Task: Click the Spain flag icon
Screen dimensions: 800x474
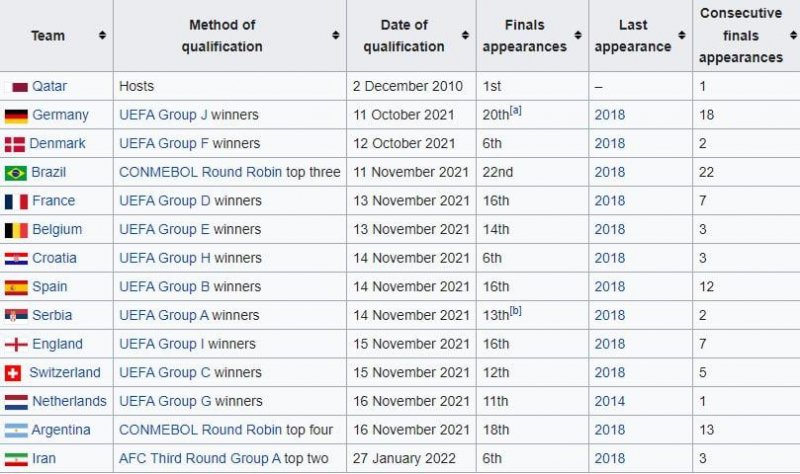Action: point(17,287)
